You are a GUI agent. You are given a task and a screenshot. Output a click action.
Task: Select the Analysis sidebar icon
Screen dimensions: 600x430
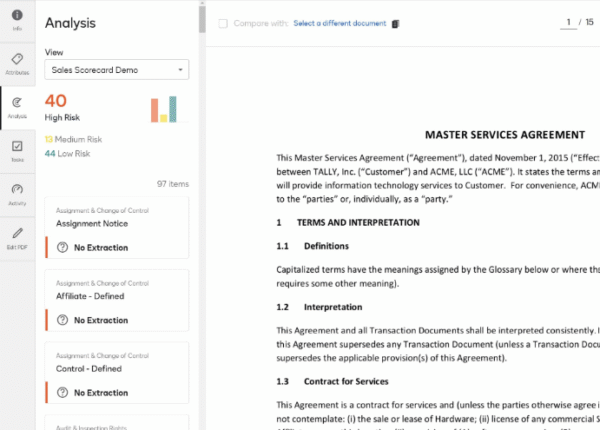pos(17,108)
